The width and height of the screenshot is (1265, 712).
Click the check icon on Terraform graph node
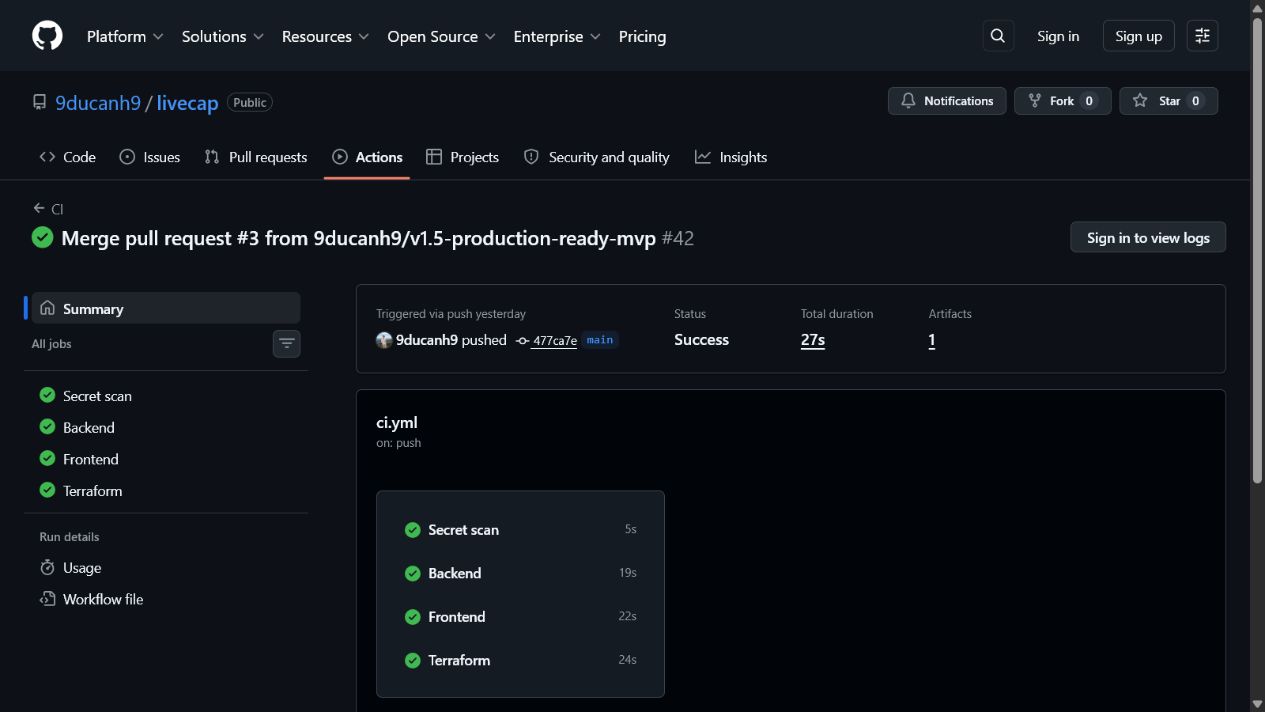click(412, 660)
